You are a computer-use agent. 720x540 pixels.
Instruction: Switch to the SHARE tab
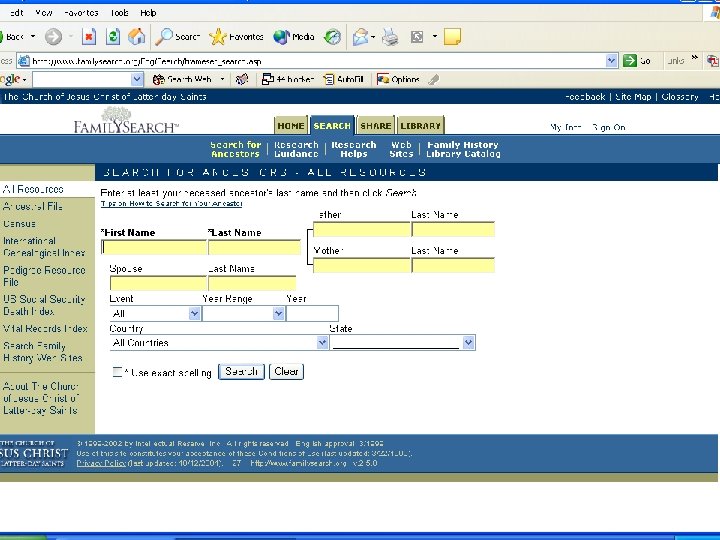tap(376, 125)
